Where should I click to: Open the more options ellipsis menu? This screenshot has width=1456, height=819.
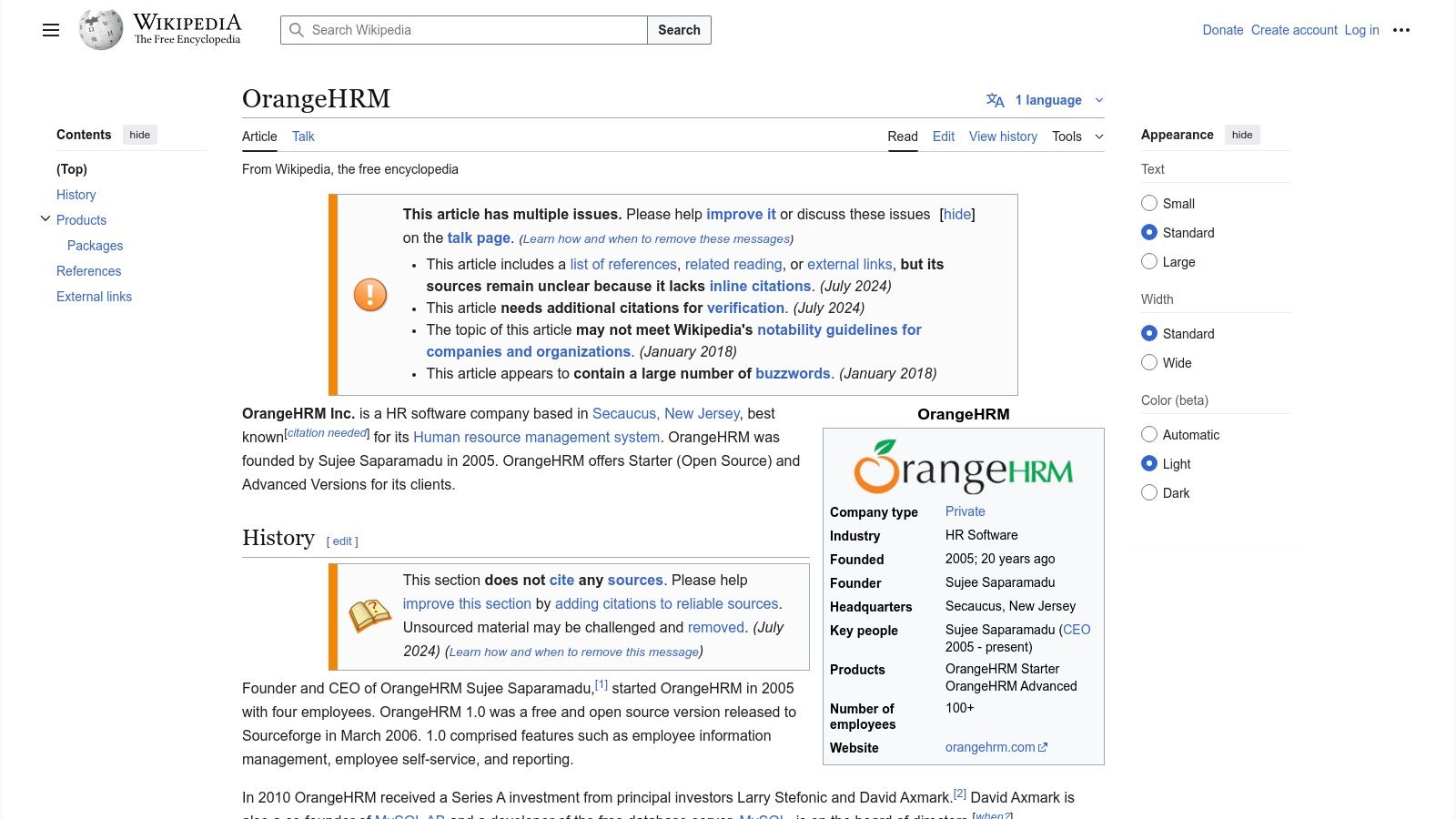[x=1401, y=30]
